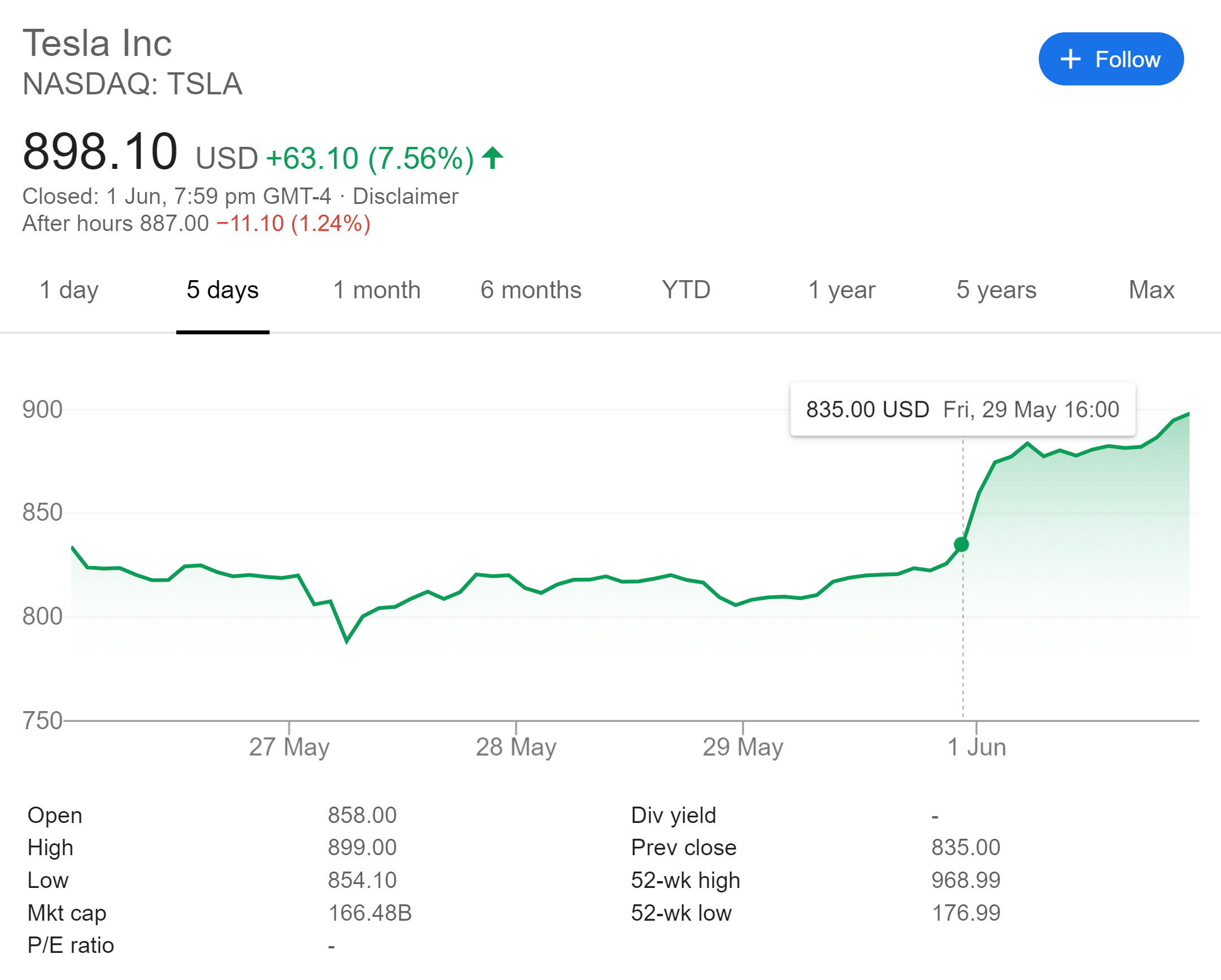1221x980 pixels.
Task: Click the Open value 858.00
Action: coord(362,815)
